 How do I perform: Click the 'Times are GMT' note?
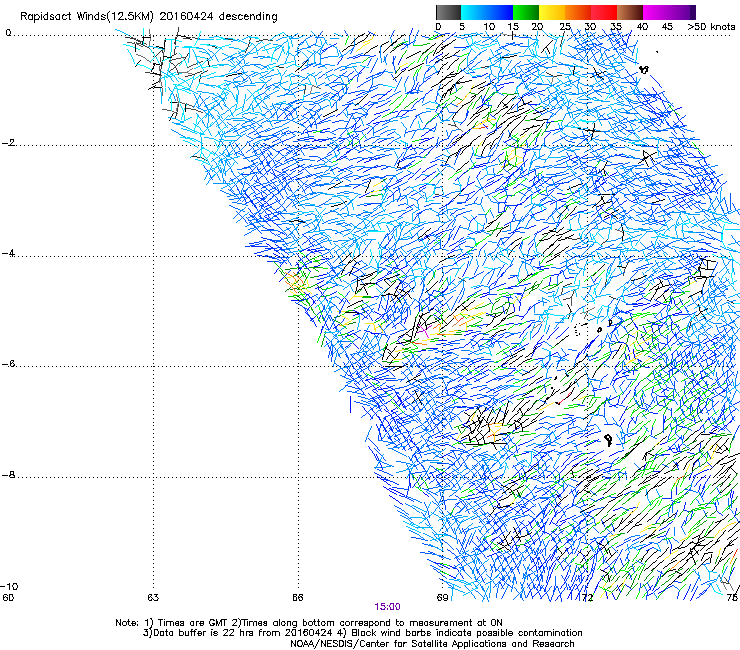[193, 623]
